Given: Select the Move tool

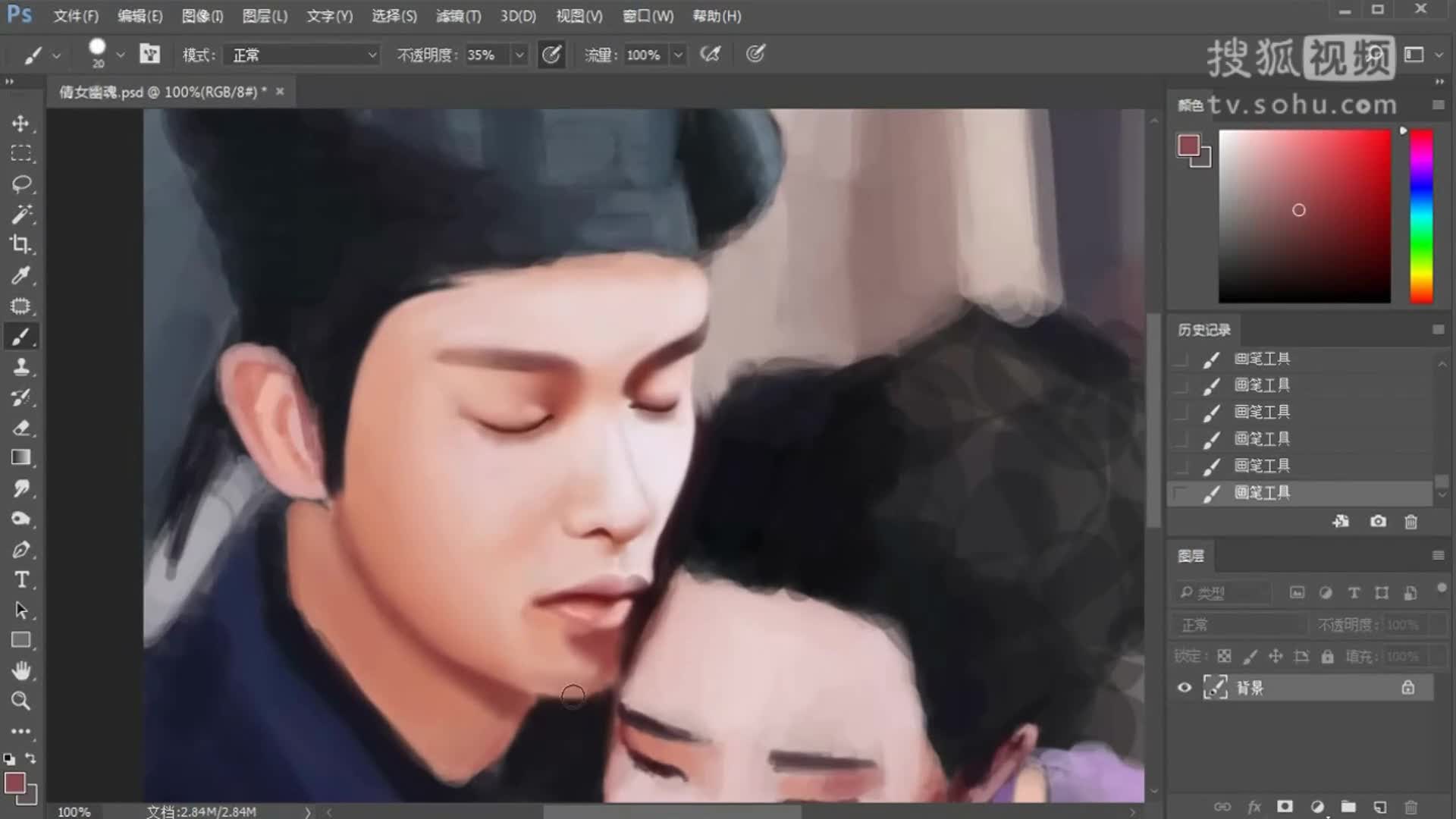Looking at the screenshot, I should point(20,123).
